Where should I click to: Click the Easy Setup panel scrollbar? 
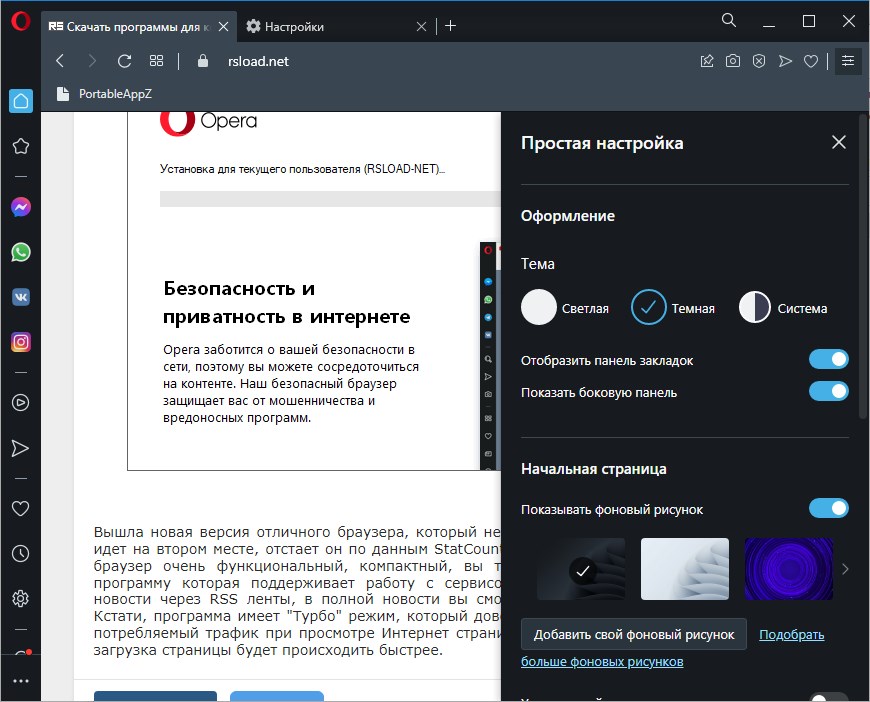point(862,266)
